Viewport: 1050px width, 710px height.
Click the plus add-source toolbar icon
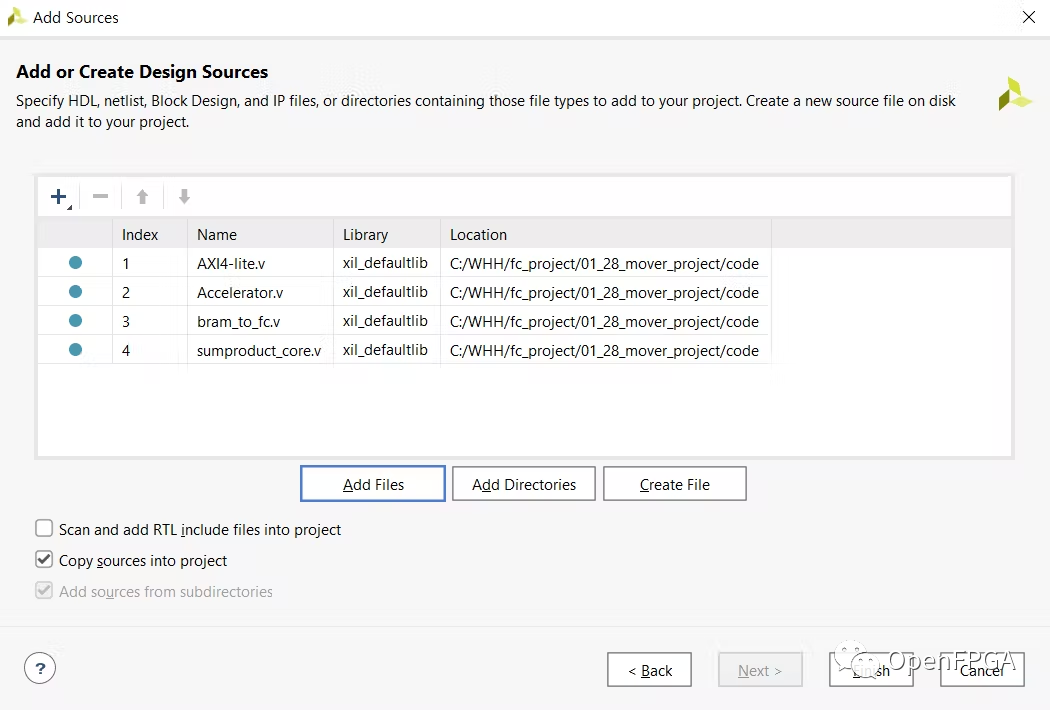click(x=59, y=197)
